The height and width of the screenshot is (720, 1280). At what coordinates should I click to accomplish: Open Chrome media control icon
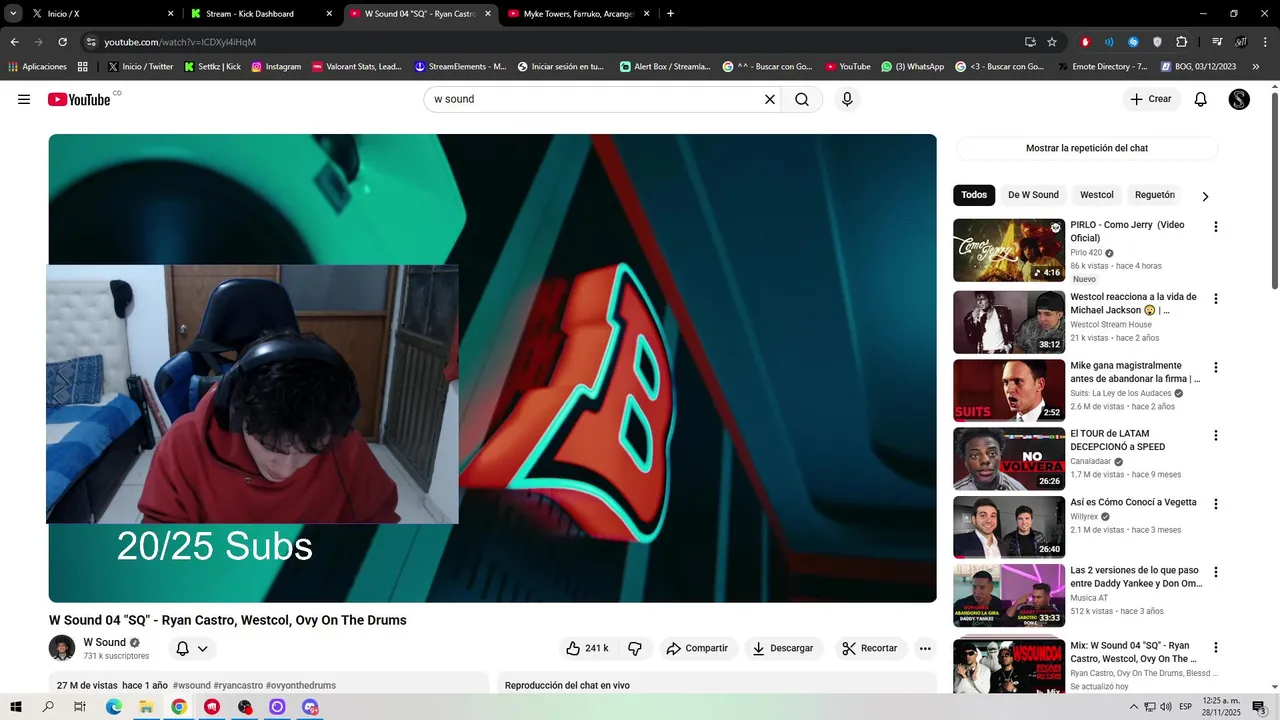1217,42
